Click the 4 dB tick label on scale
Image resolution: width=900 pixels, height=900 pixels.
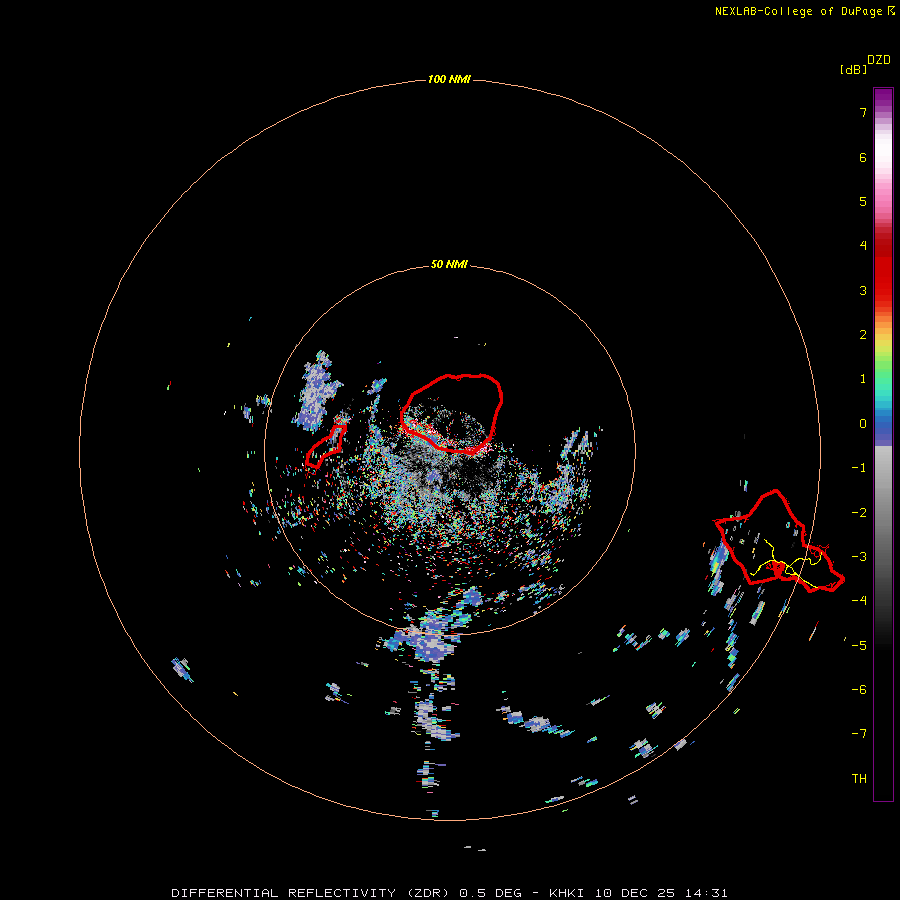pyautogui.click(x=863, y=246)
